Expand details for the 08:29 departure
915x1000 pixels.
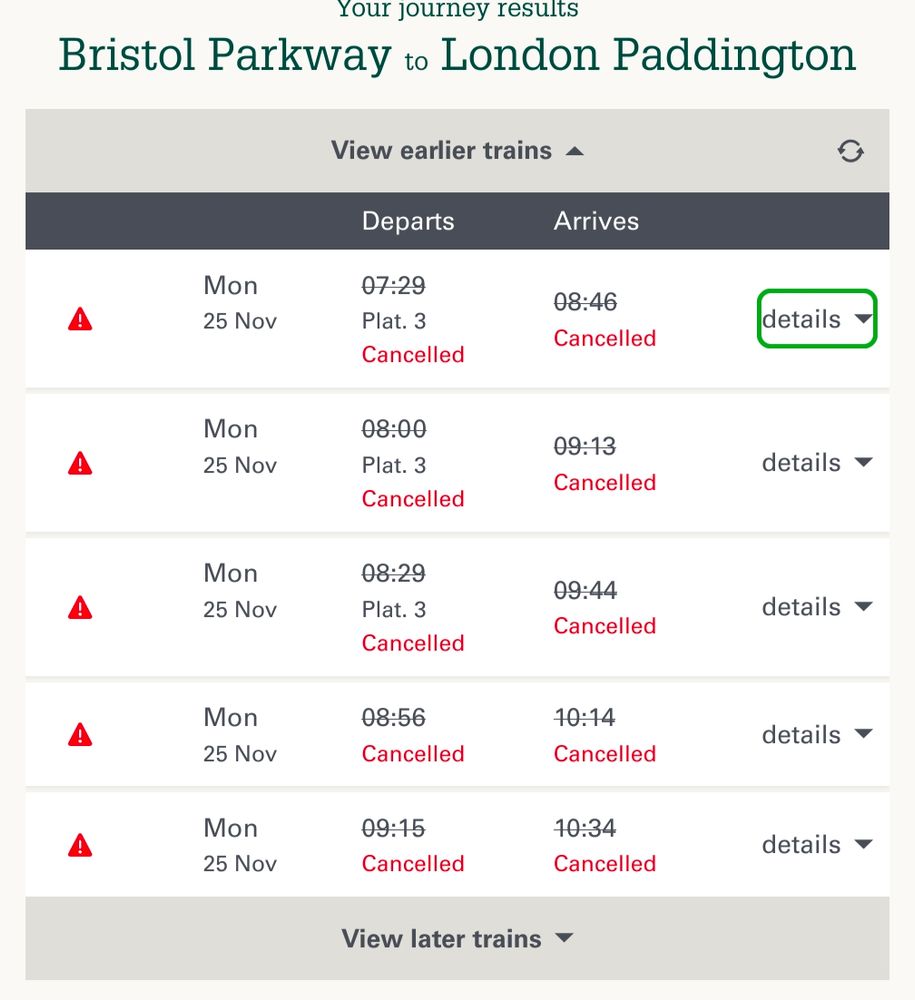[817, 607]
